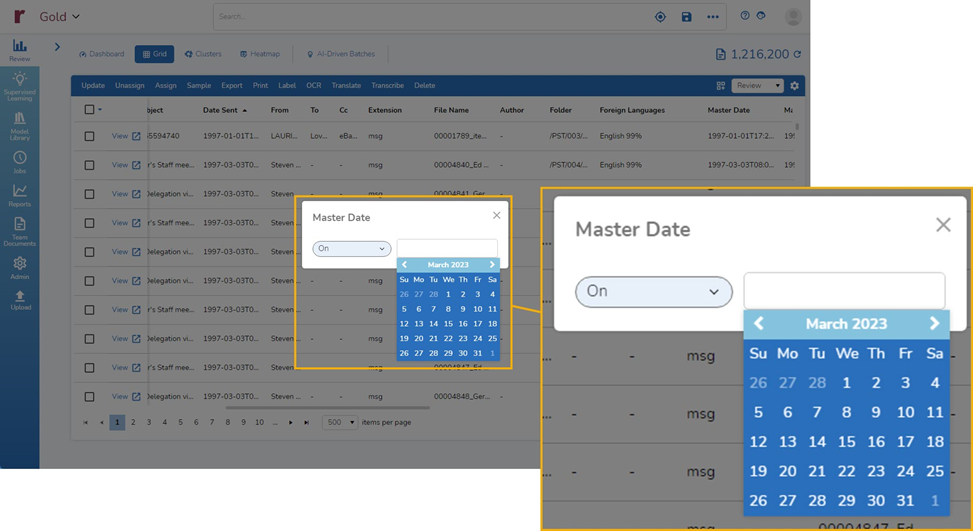This screenshot has width=973, height=531.
Task: Open the select-all dropdown arrow in the header
Action: 100,110
